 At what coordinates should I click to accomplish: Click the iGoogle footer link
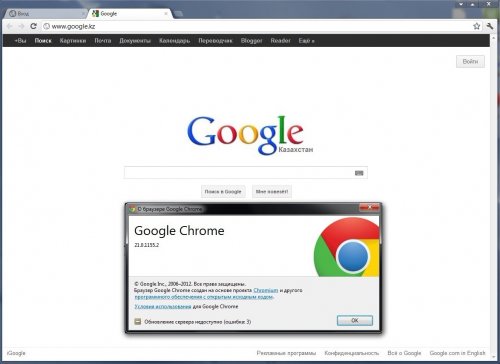pyautogui.click(x=16, y=353)
